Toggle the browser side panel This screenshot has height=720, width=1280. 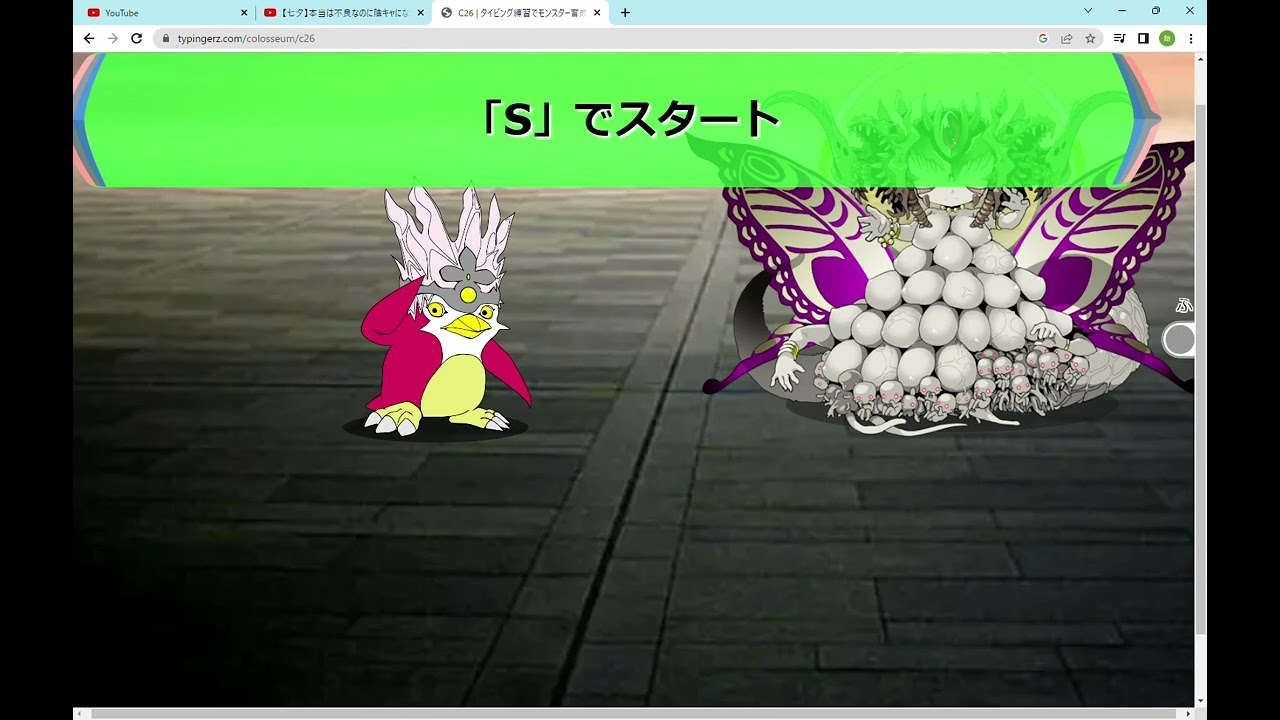[x=1143, y=38]
